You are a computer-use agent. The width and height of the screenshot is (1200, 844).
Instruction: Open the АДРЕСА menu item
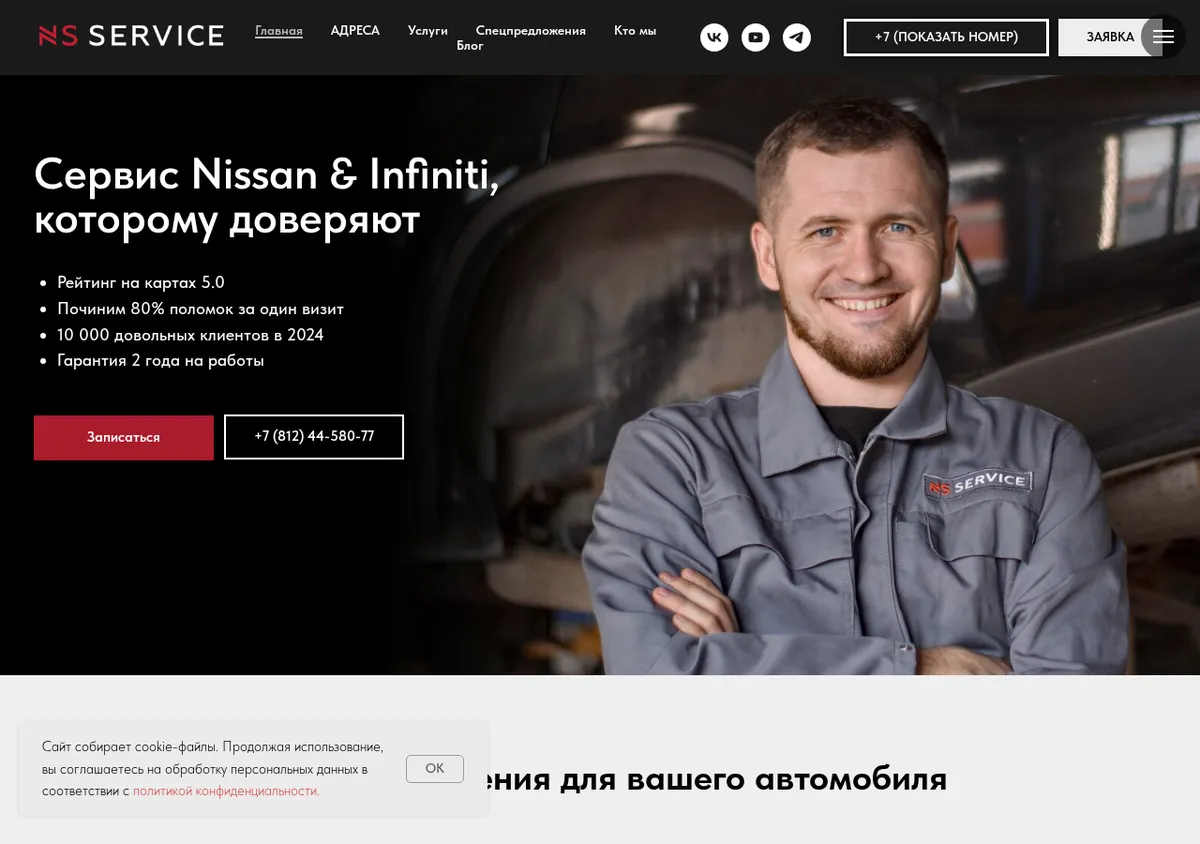tap(355, 31)
